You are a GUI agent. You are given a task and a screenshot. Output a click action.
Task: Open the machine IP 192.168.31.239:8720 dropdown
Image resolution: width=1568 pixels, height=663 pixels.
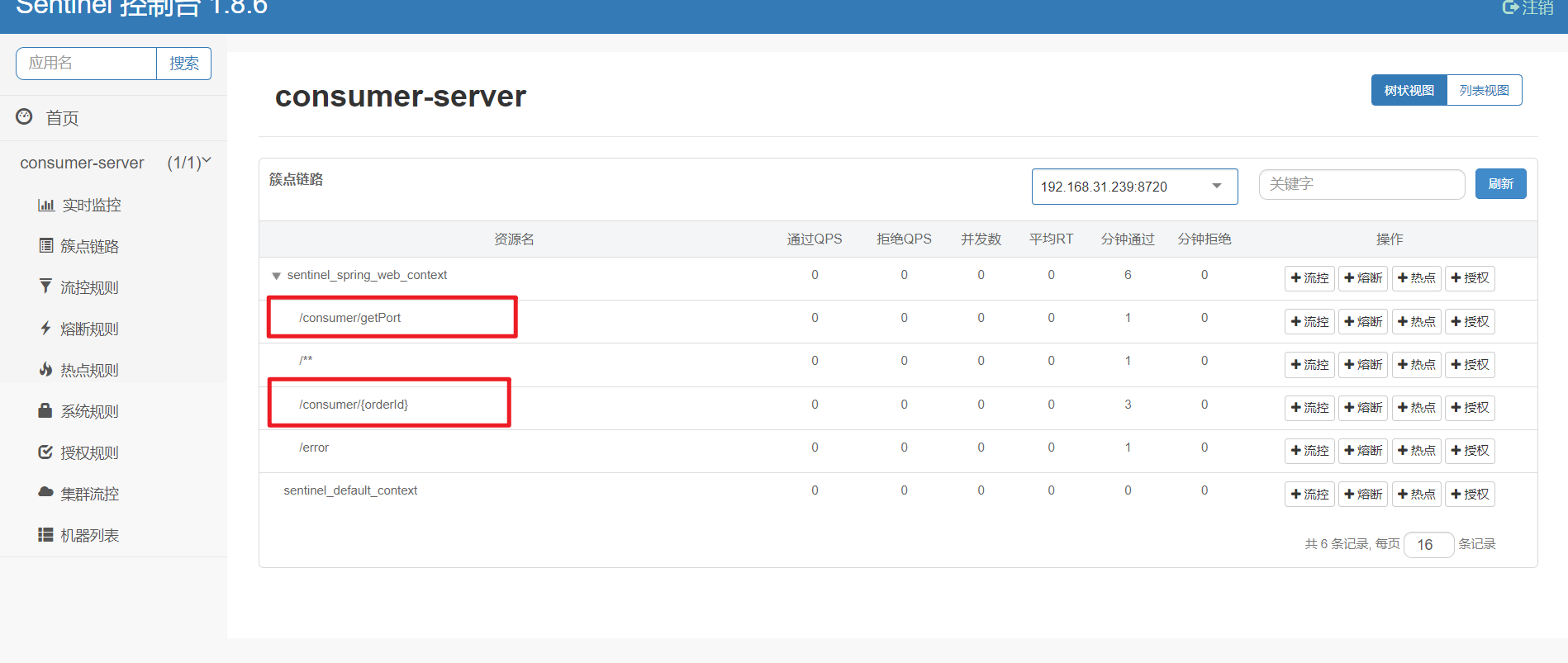(x=1134, y=187)
